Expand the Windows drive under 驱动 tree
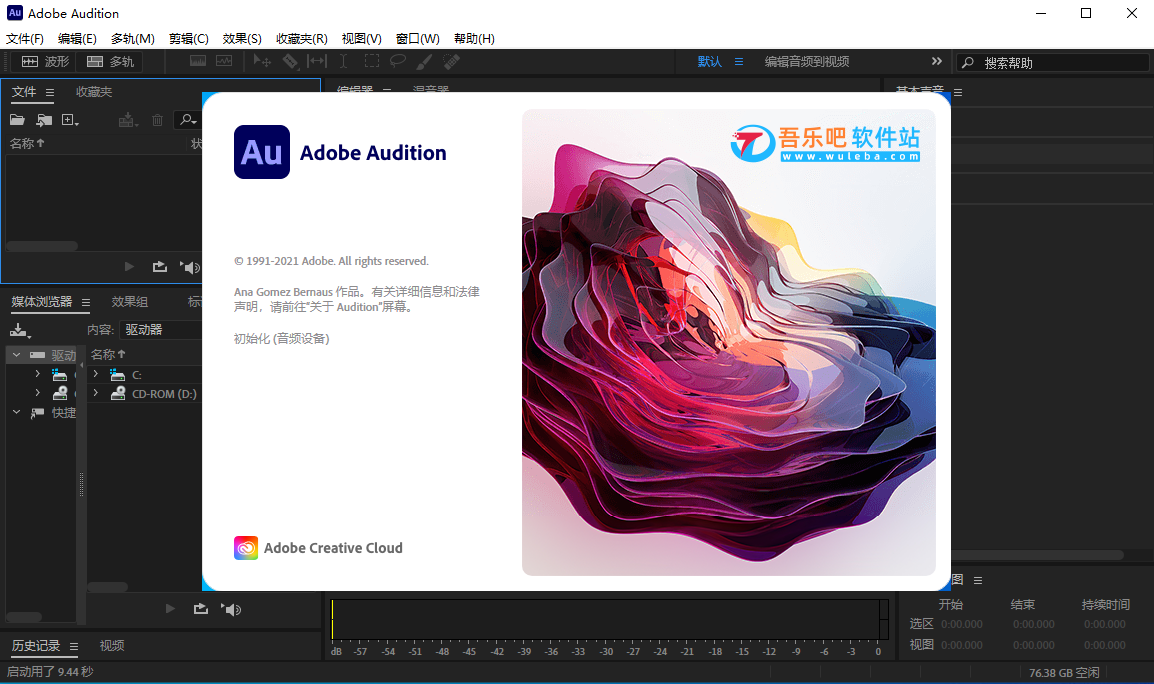The width and height of the screenshot is (1154, 684). click(x=38, y=374)
